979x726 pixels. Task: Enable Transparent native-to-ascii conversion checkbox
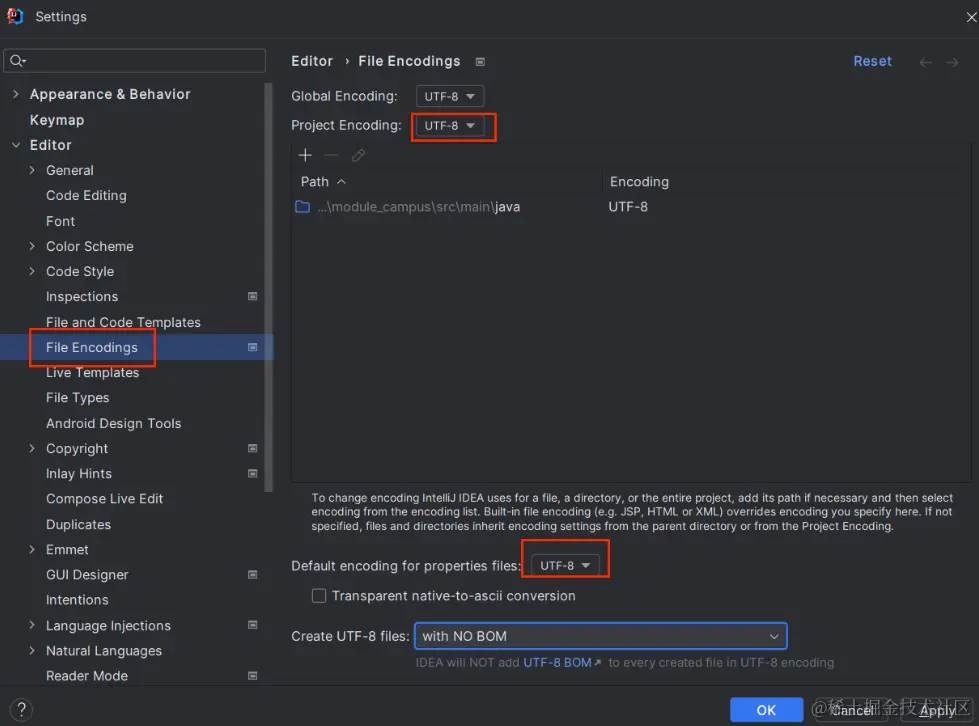click(319, 596)
